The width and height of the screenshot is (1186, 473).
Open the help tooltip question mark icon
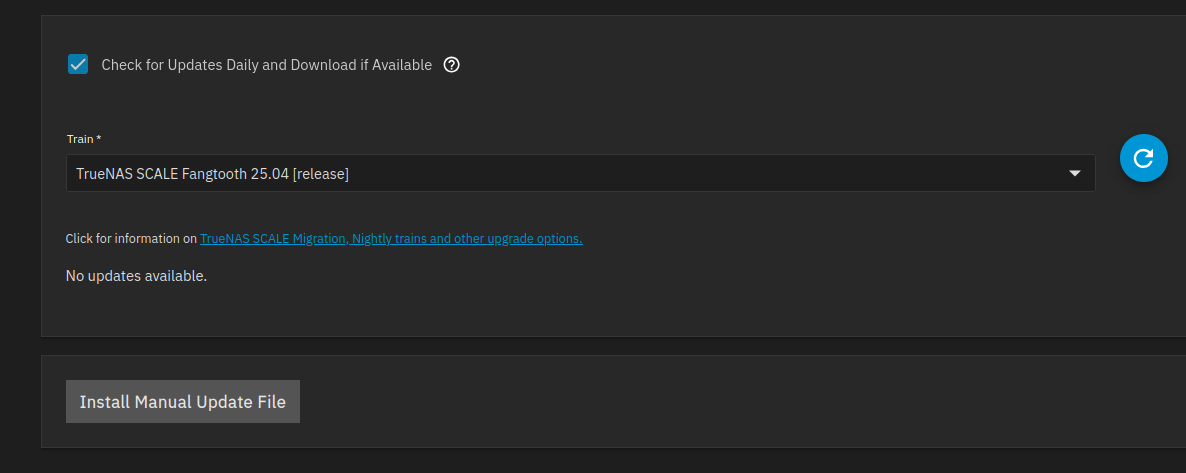point(451,65)
